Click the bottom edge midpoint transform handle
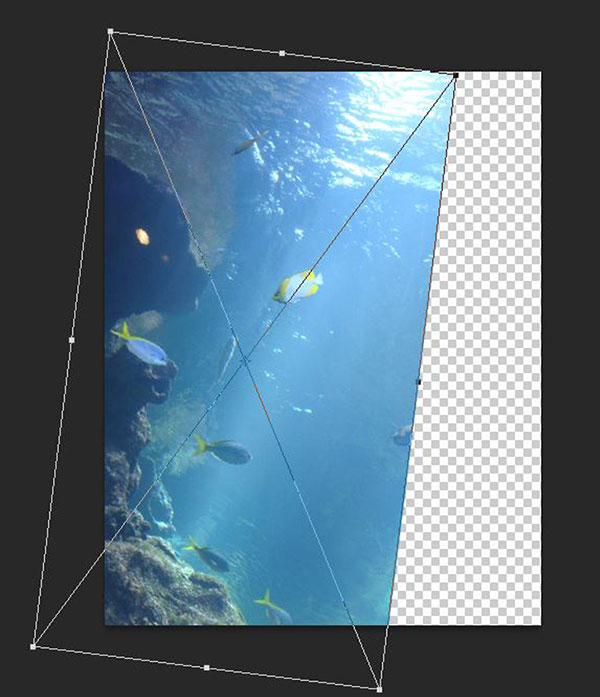 point(207,668)
